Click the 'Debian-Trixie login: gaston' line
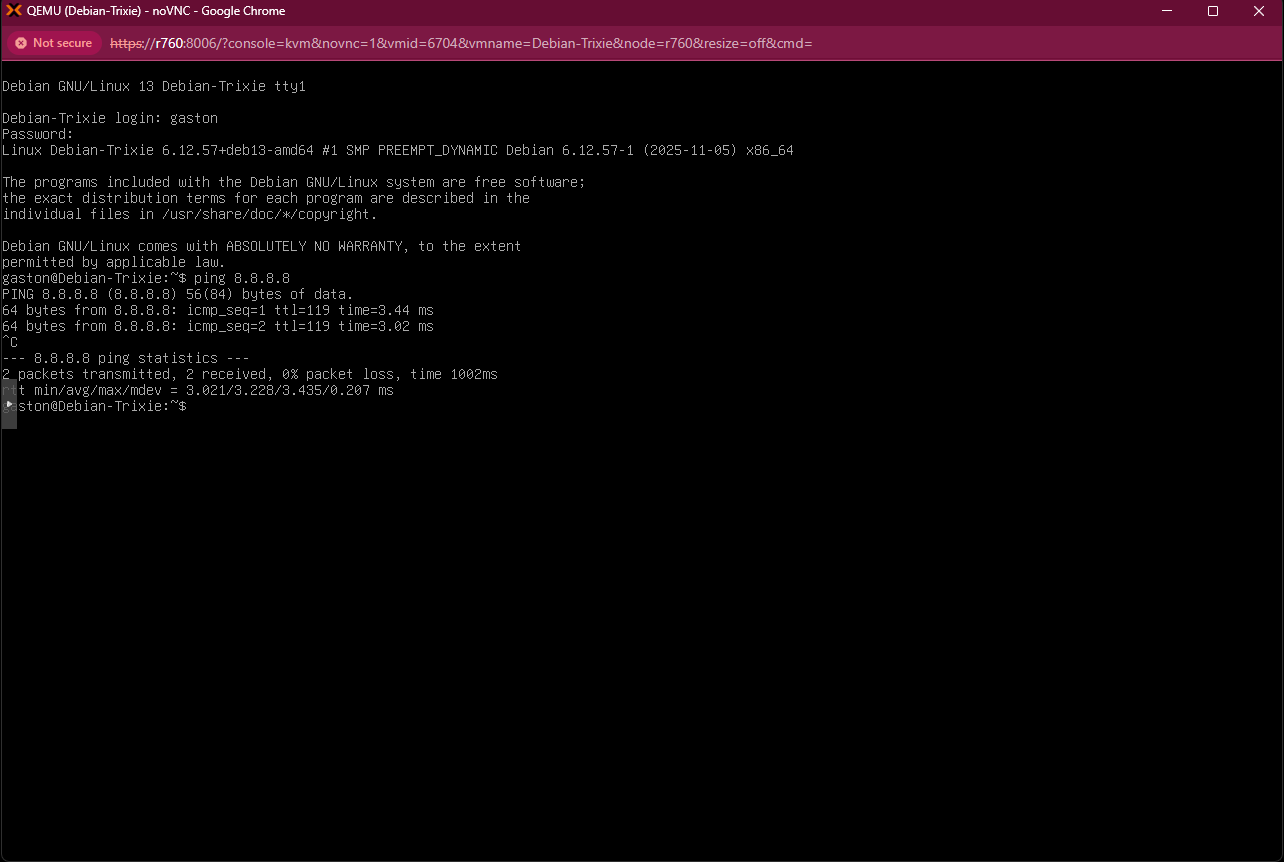 110,118
